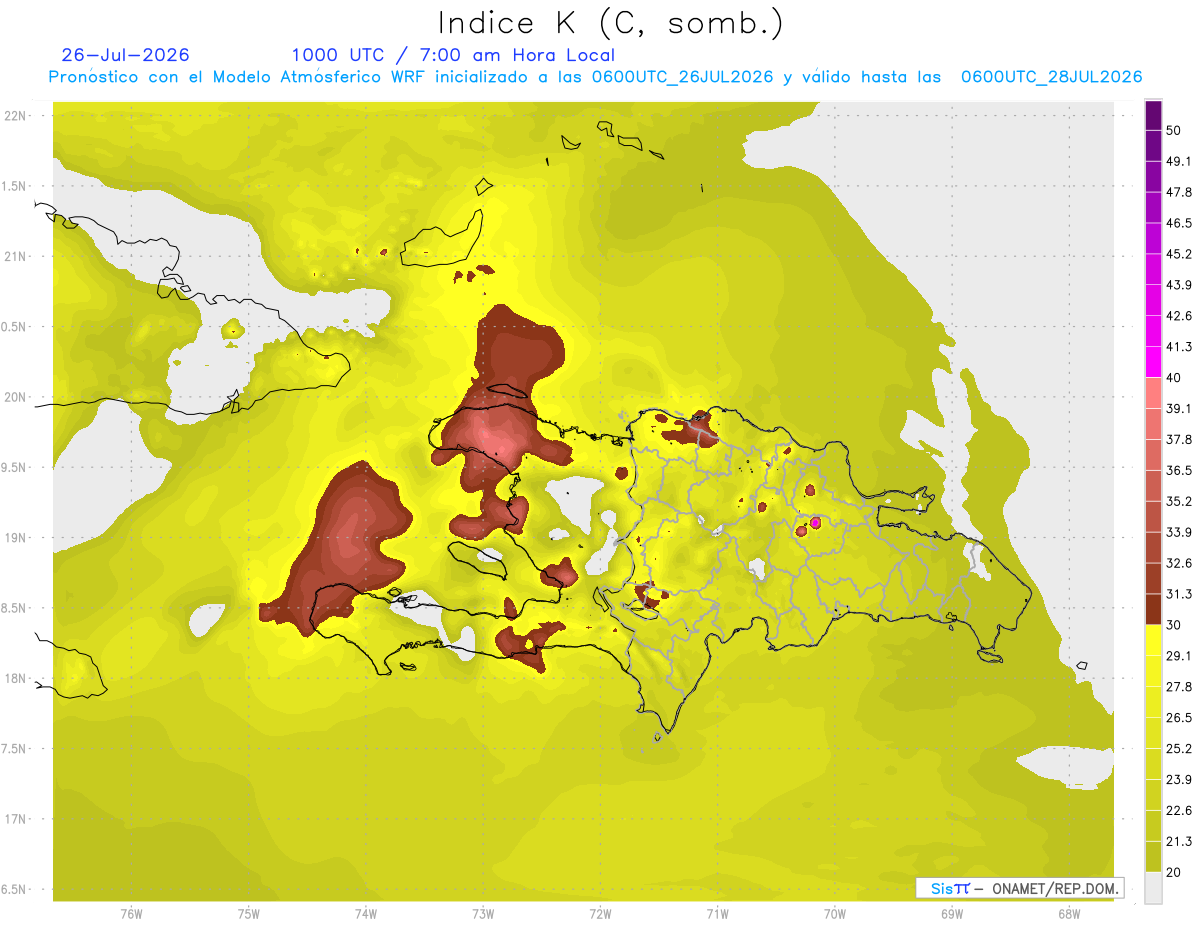Click the 'Pronóstico con el Modelo Atmósferico WRF' line

[595, 77]
